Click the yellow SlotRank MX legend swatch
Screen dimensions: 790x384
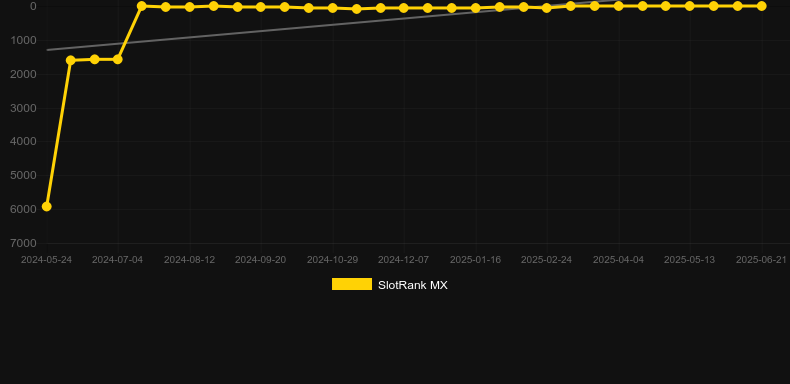pos(352,284)
